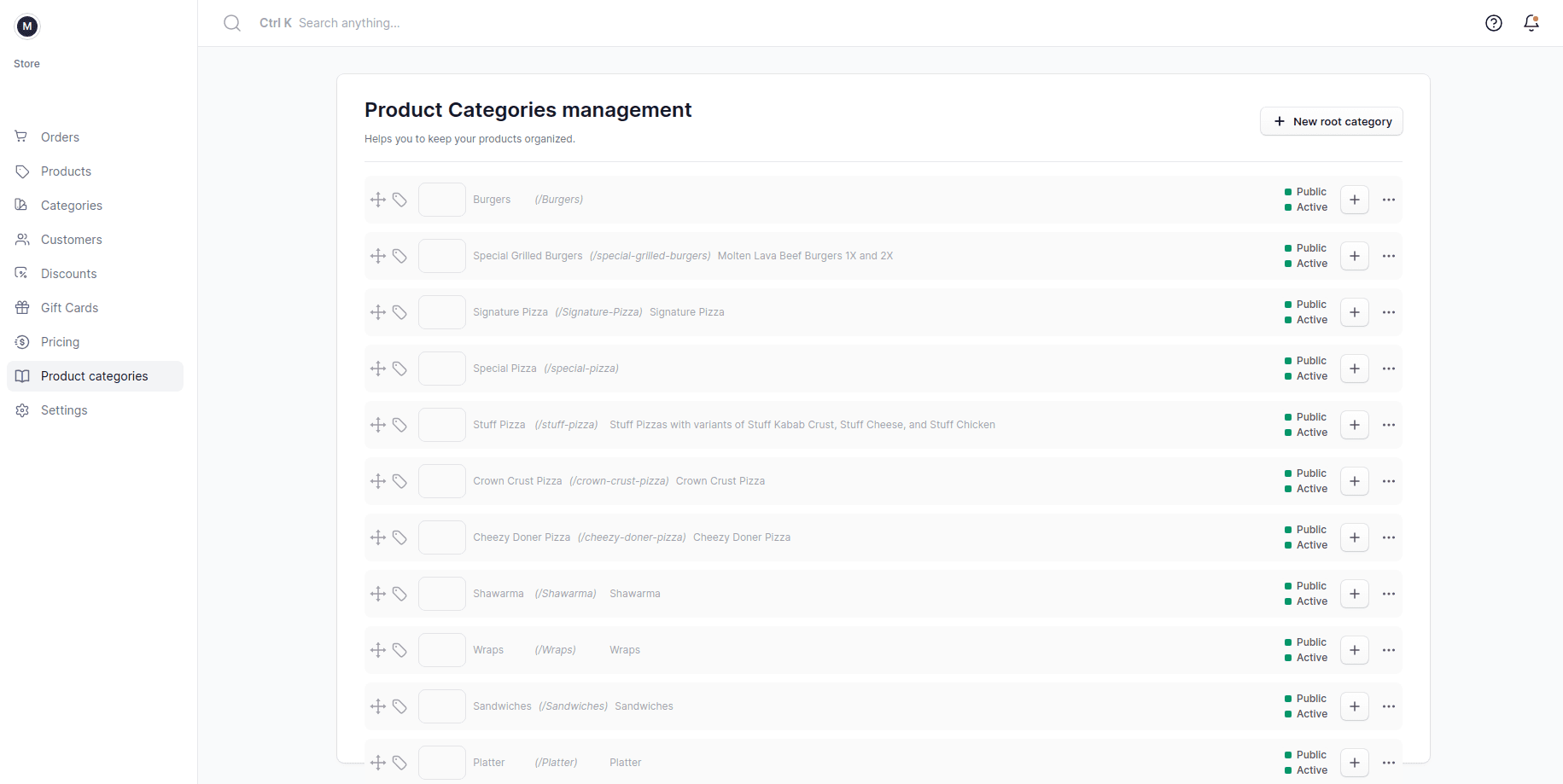Screen dimensions: 1563x784
Task: Click drag handle for Crown Crust Pizza
Action: tap(378, 481)
